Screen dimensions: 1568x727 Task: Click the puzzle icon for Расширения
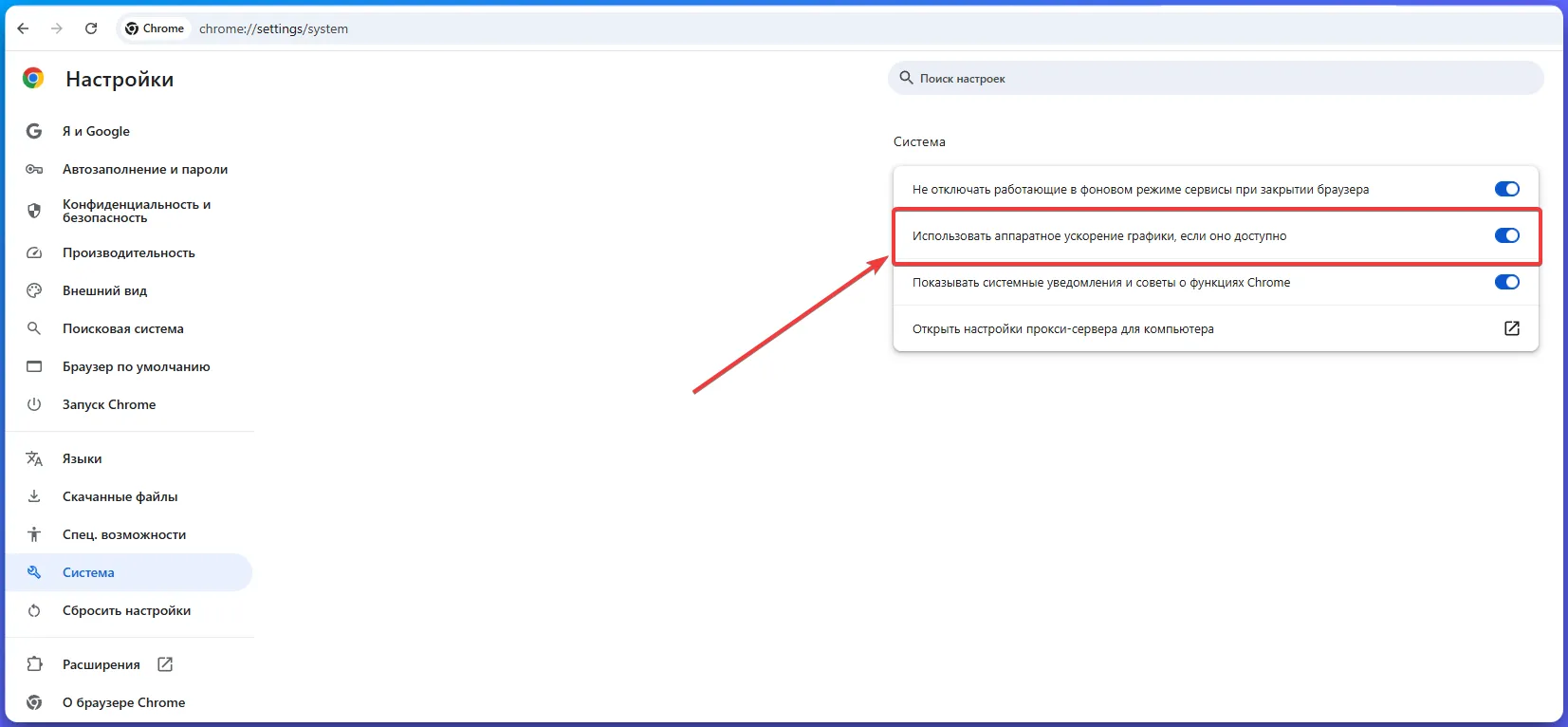[34, 664]
